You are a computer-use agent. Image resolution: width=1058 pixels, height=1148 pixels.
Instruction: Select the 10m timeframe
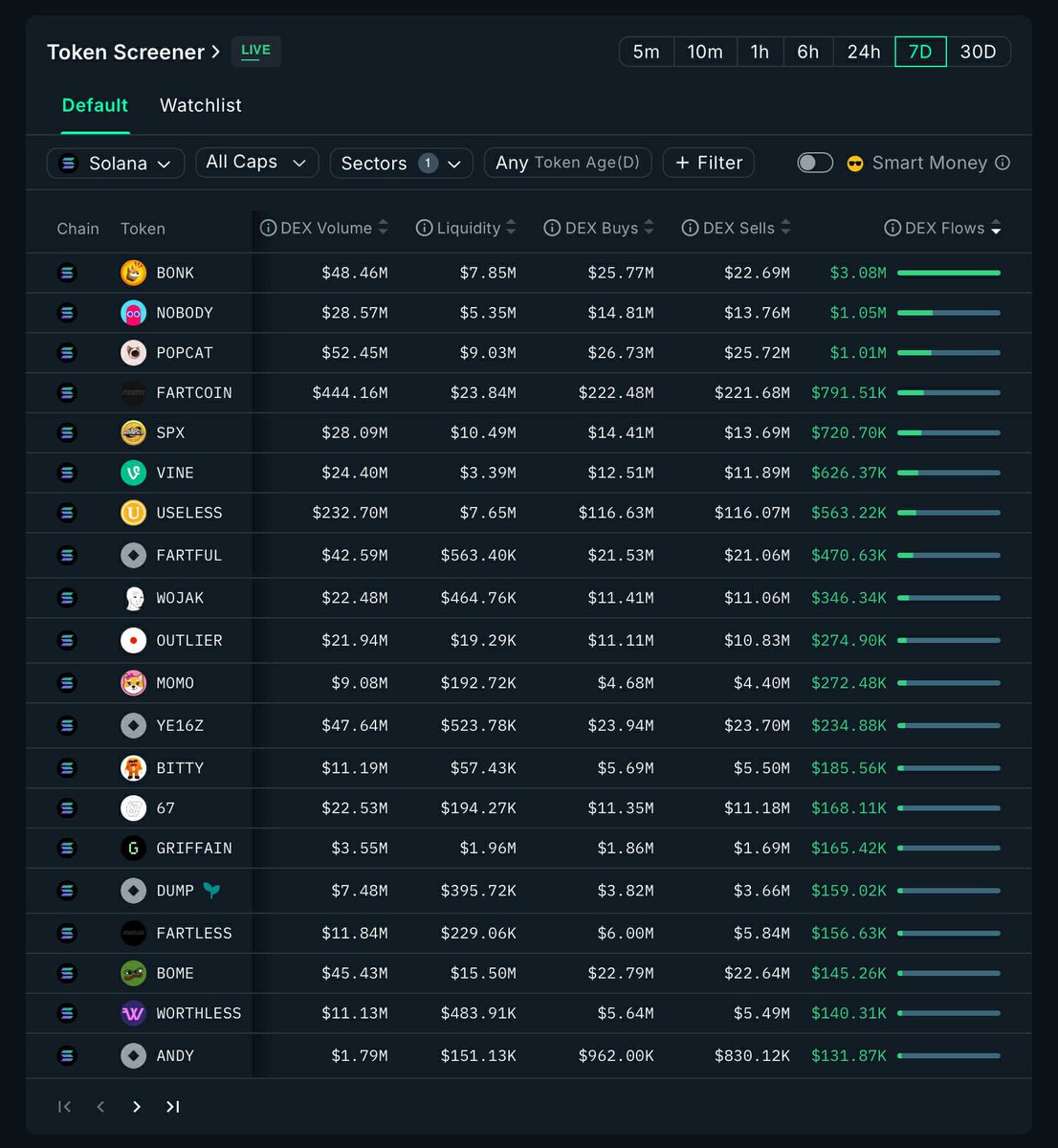(x=705, y=52)
